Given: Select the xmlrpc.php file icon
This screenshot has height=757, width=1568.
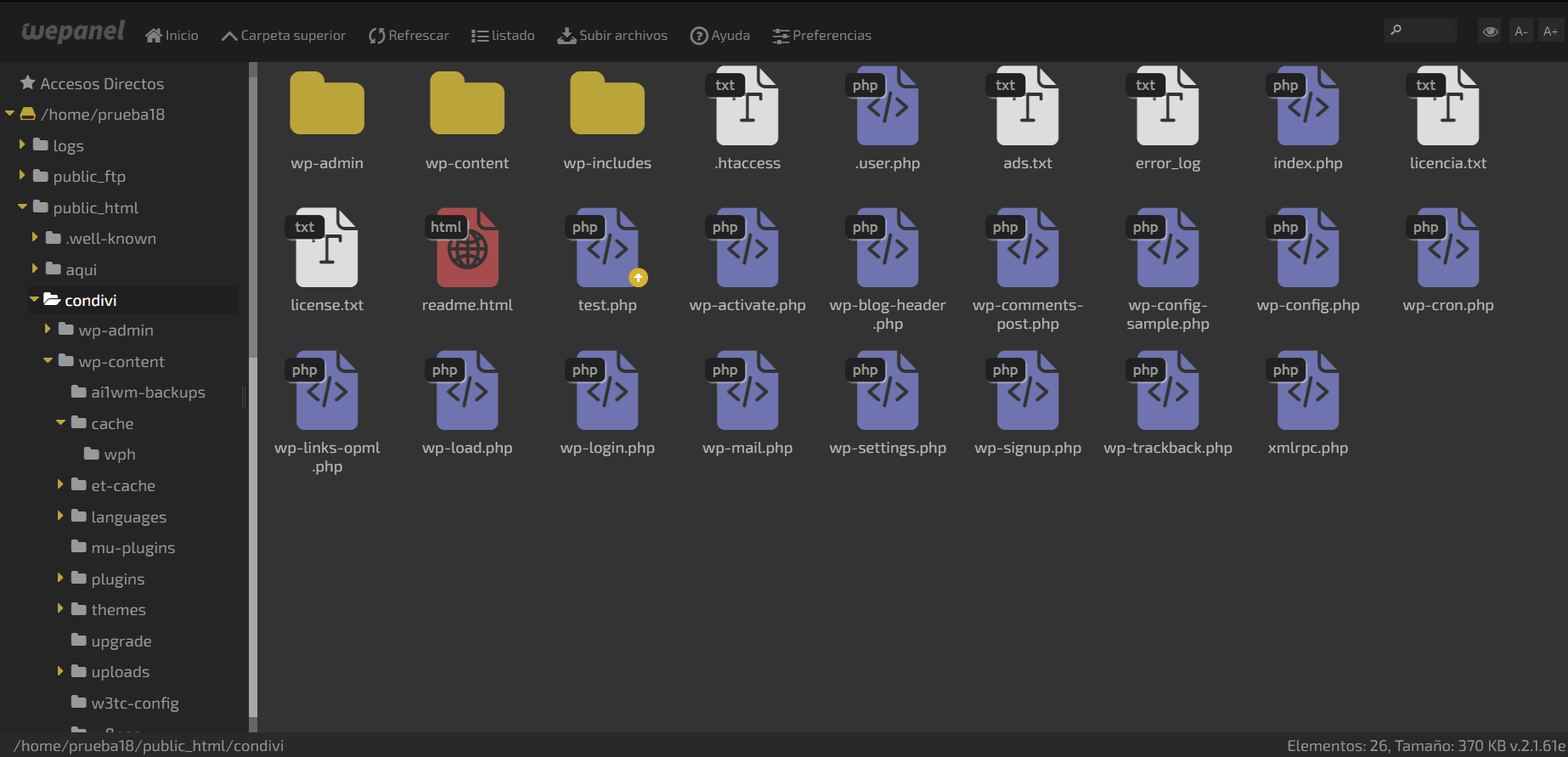Looking at the screenshot, I should pyautogui.click(x=1308, y=391).
